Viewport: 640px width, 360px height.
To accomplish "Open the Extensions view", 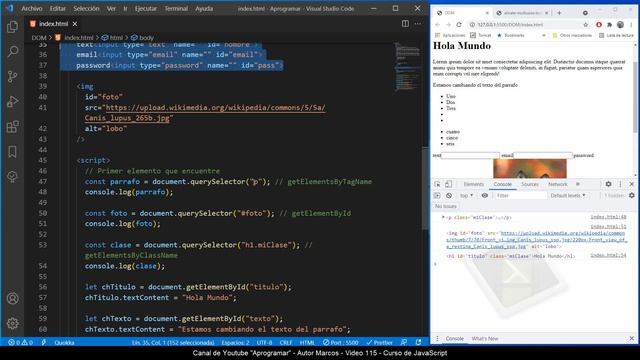I will (13, 127).
